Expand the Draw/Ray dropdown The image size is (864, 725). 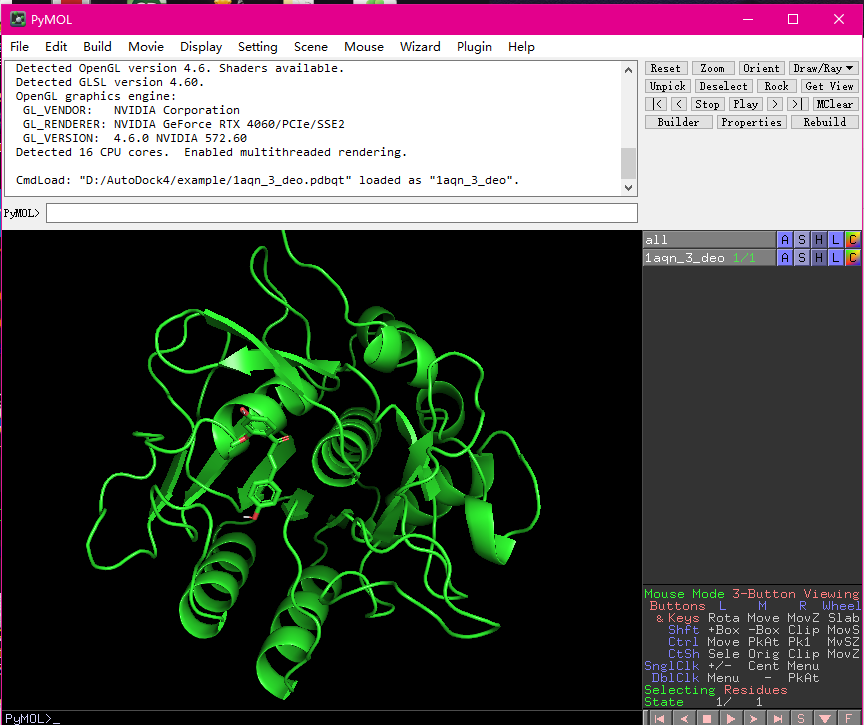click(824, 68)
